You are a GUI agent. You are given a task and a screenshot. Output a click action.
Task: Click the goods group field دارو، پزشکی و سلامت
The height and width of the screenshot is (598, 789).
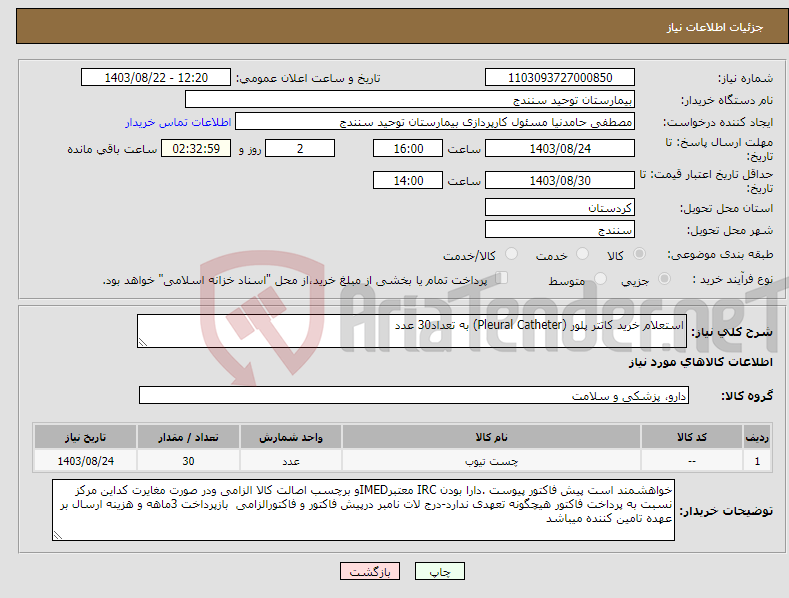pos(414,395)
